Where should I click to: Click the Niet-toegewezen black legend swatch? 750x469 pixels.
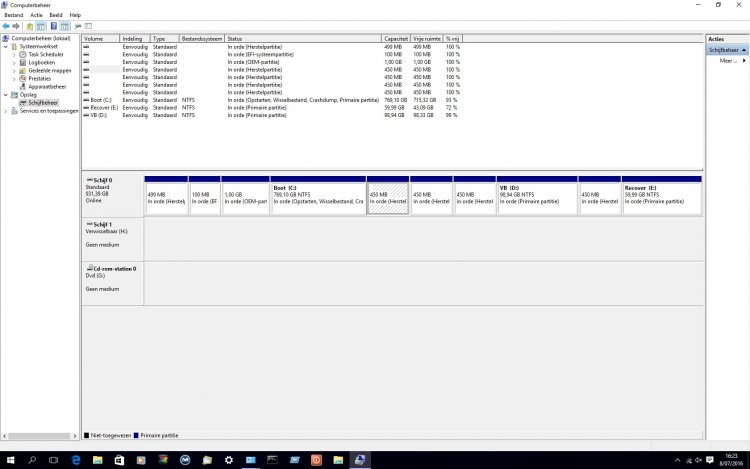pos(87,436)
